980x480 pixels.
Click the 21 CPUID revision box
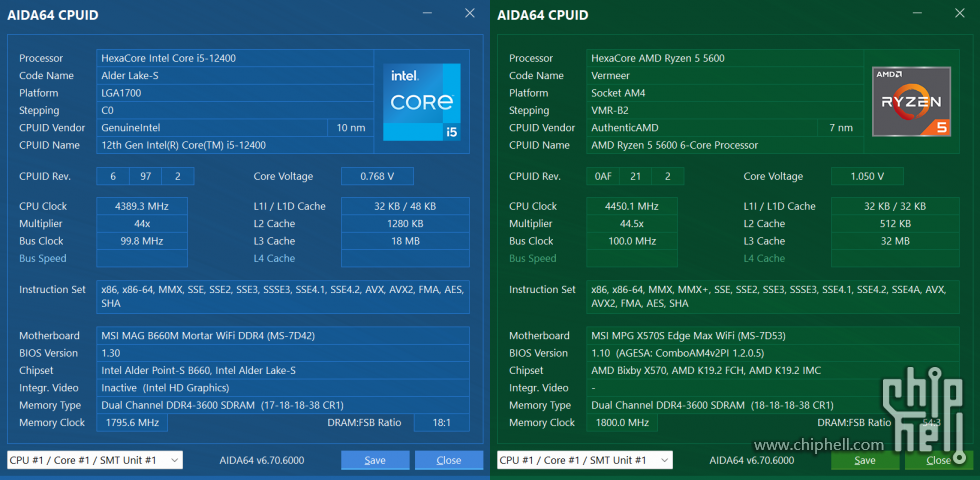pyautogui.click(x=636, y=176)
